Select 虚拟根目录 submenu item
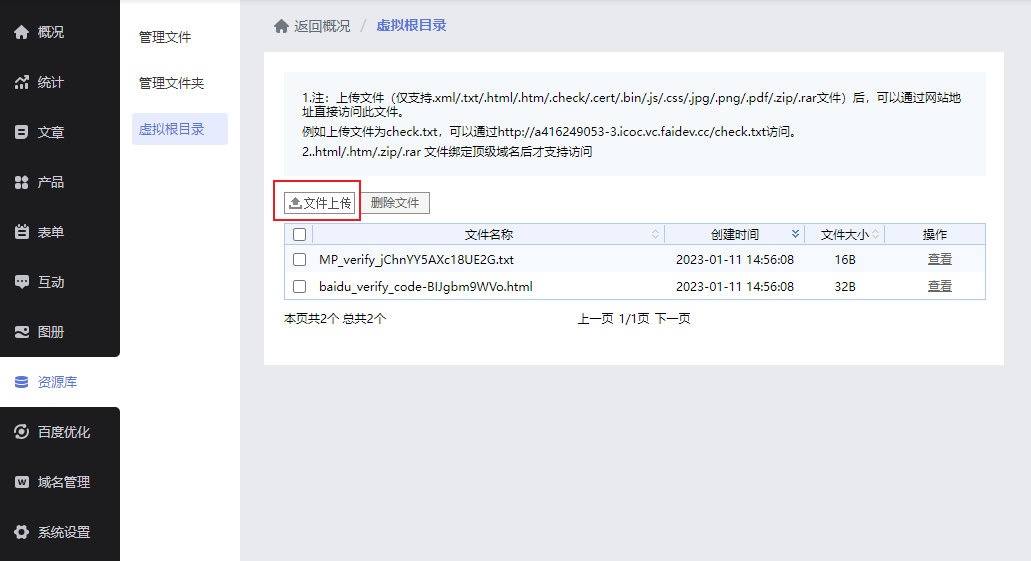This screenshot has width=1031, height=561. tap(180, 129)
